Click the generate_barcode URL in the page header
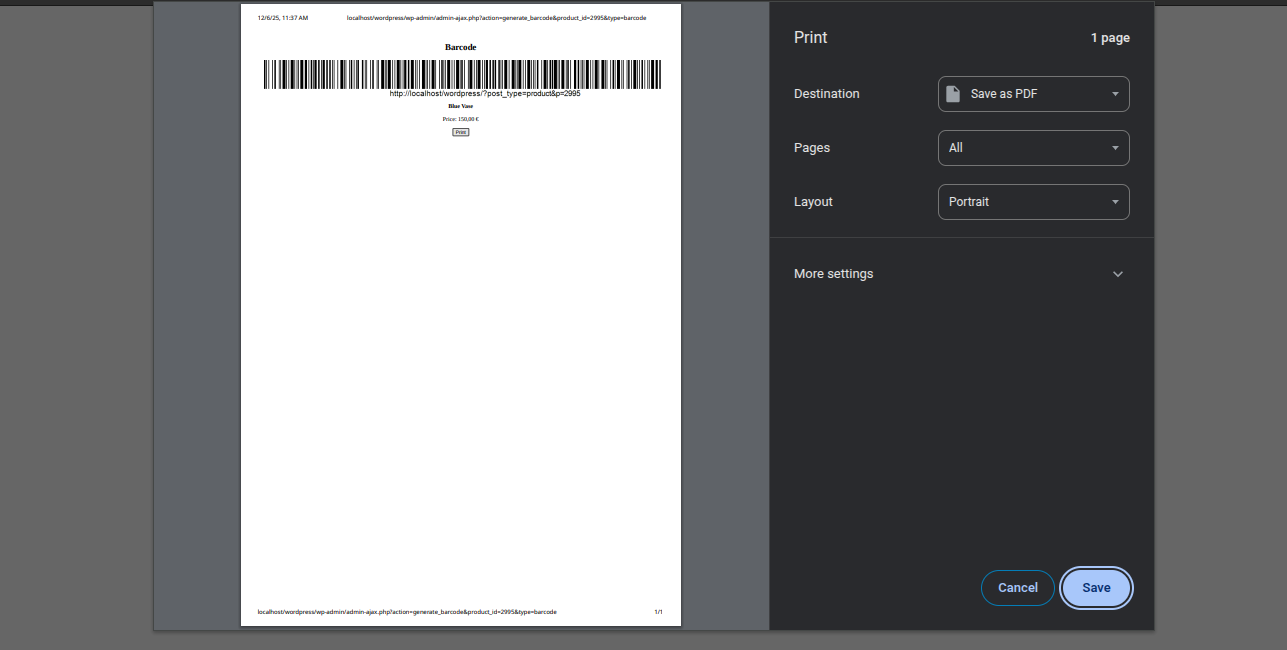 tap(496, 17)
